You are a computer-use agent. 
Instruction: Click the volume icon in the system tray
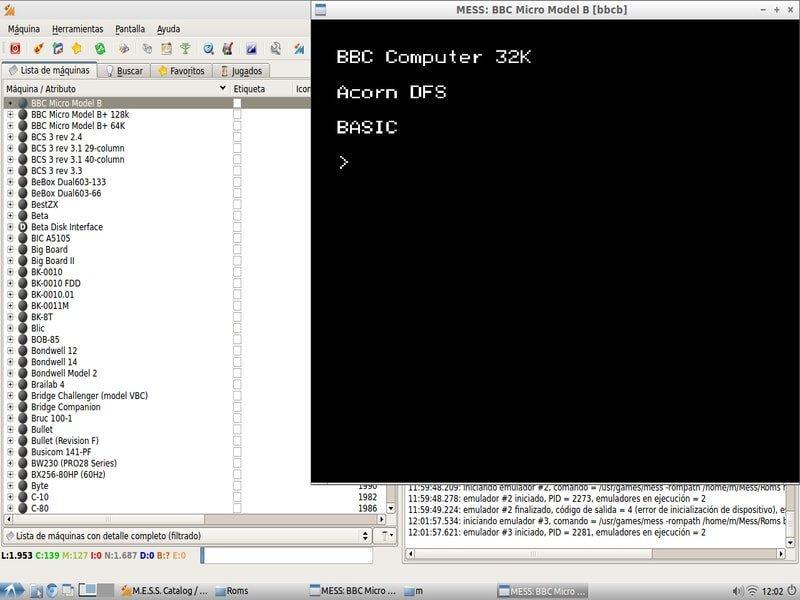pos(738,591)
